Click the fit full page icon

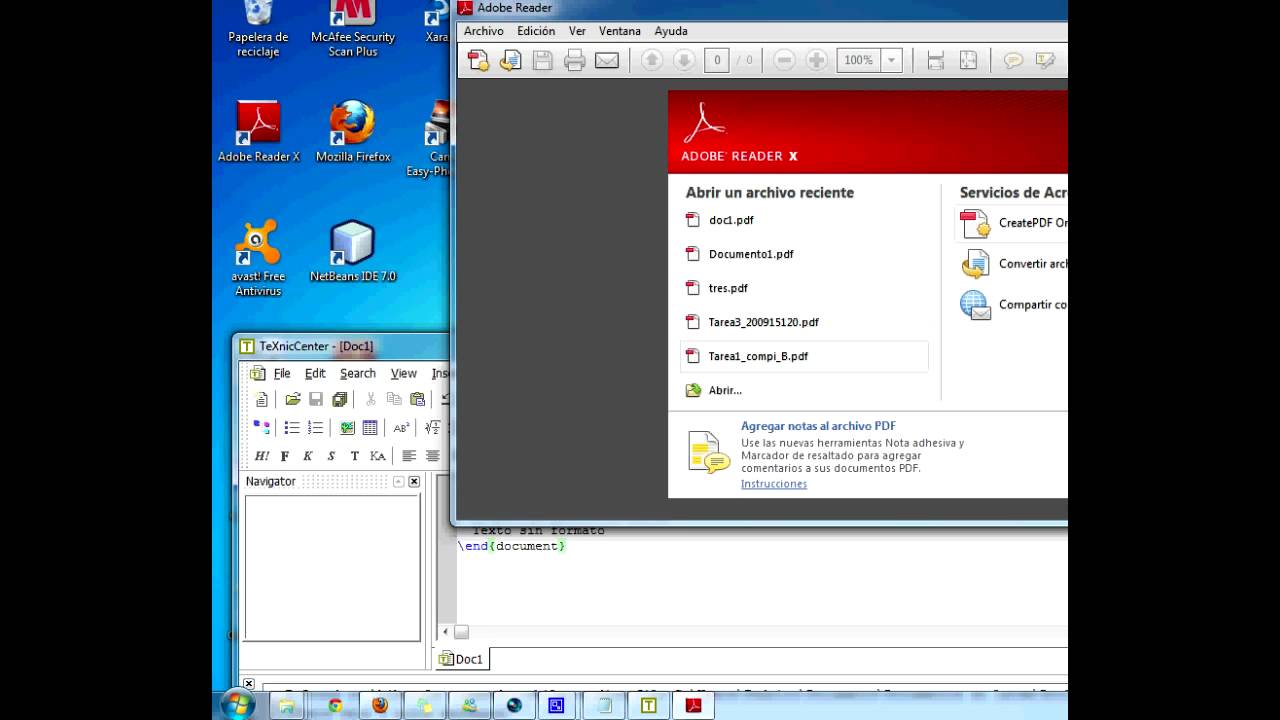968,60
